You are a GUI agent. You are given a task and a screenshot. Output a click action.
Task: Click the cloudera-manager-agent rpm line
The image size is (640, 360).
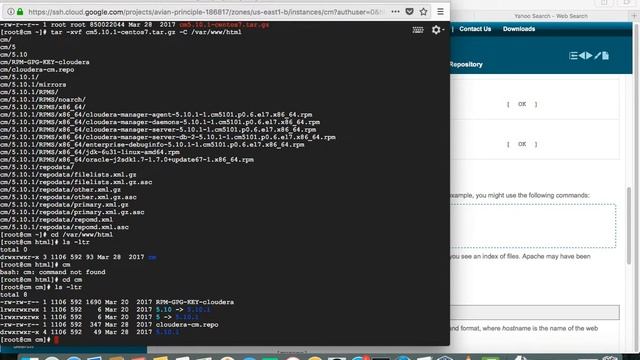point(156,115)
